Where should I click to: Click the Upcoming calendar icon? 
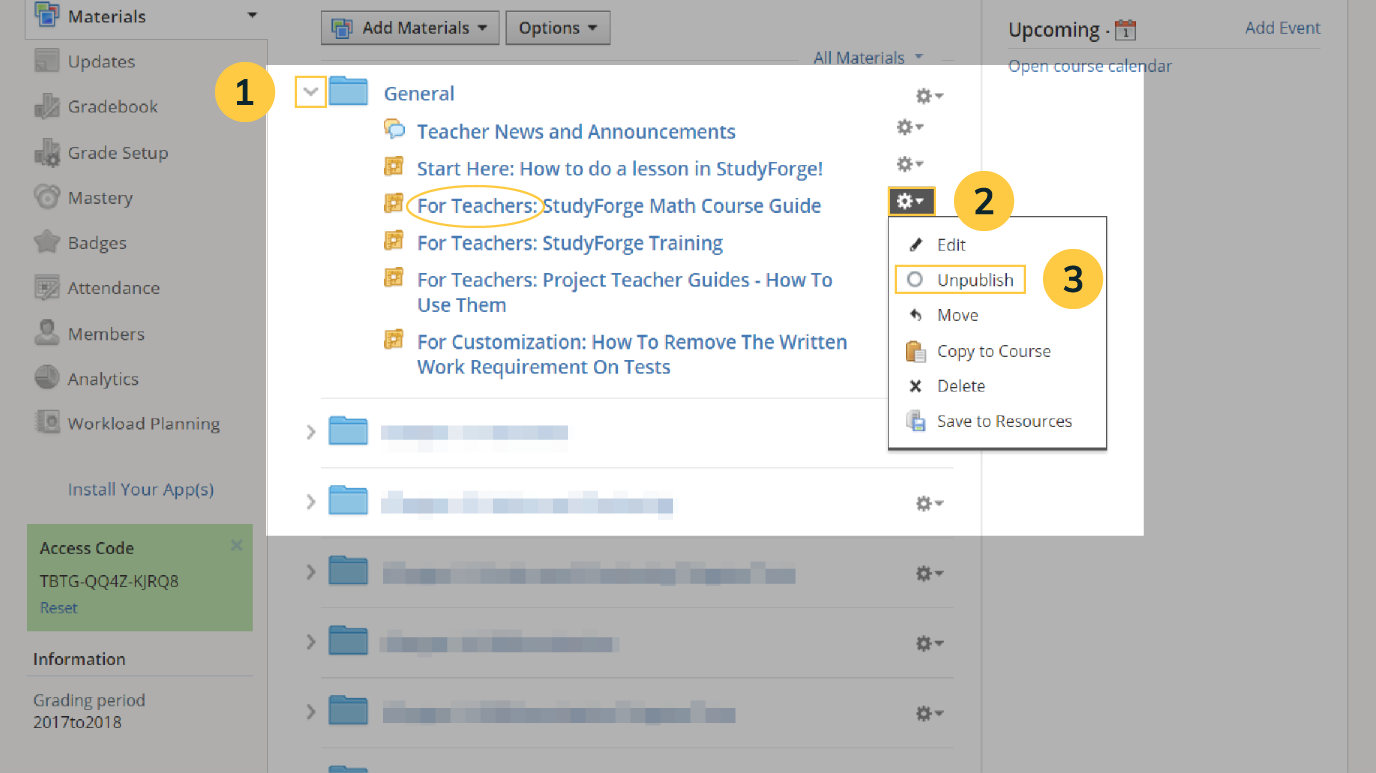1125,30
